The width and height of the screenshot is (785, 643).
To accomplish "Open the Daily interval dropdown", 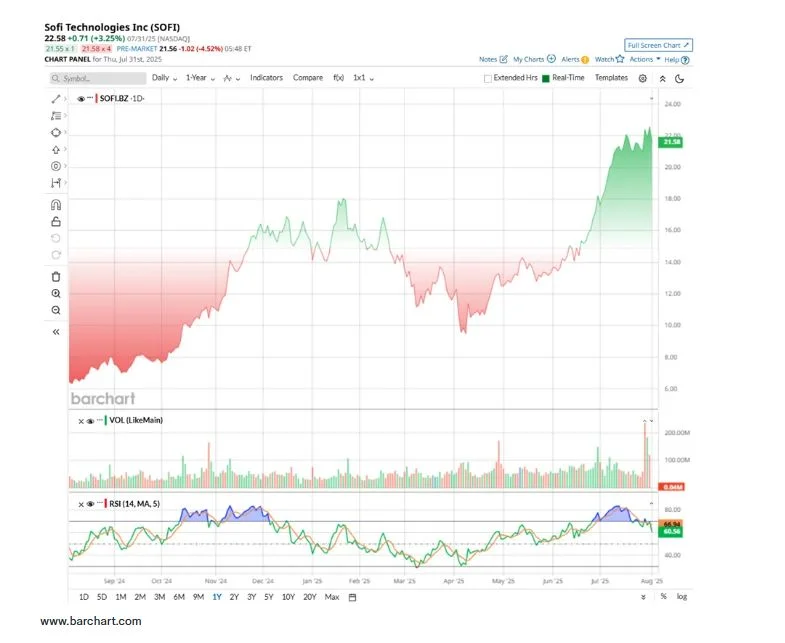I will coord(164,78).
